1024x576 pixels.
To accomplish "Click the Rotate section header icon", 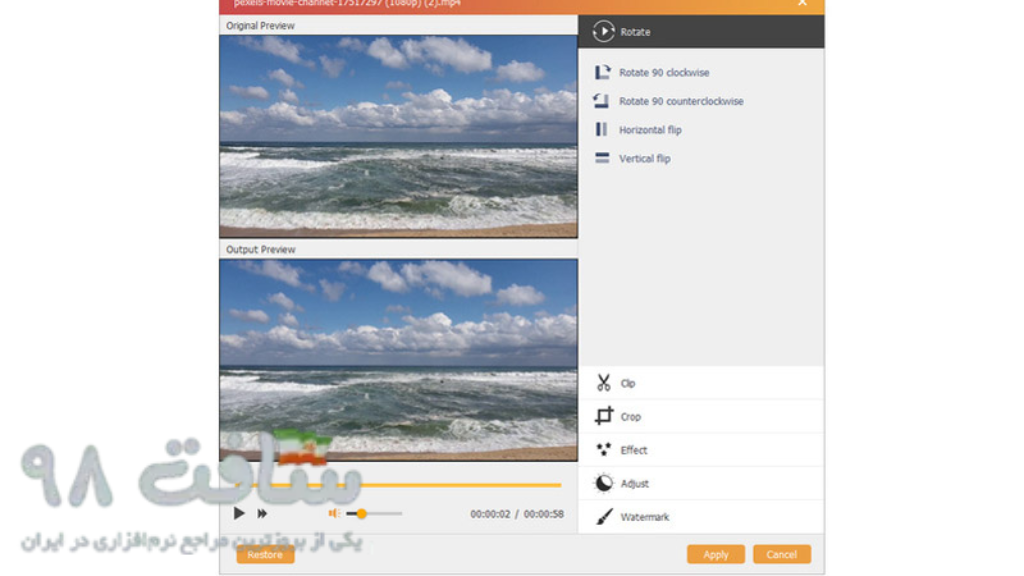I will coord(603,31).
